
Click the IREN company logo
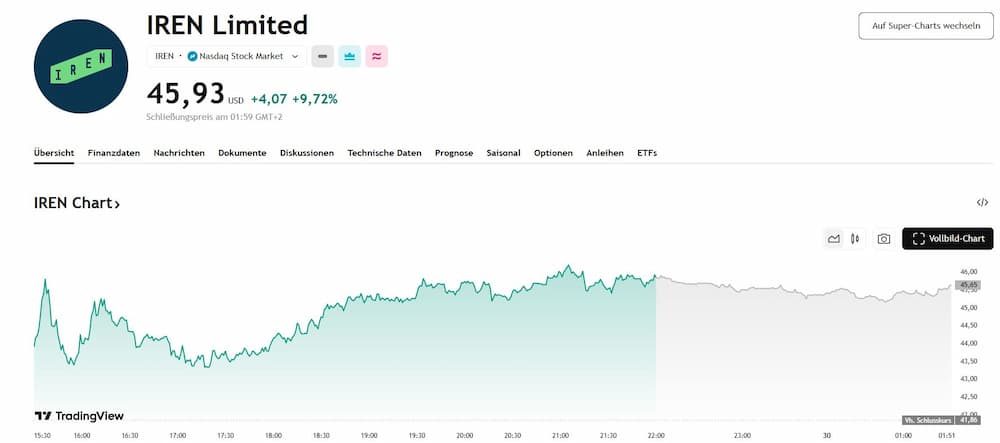click(x=81, y=66)
